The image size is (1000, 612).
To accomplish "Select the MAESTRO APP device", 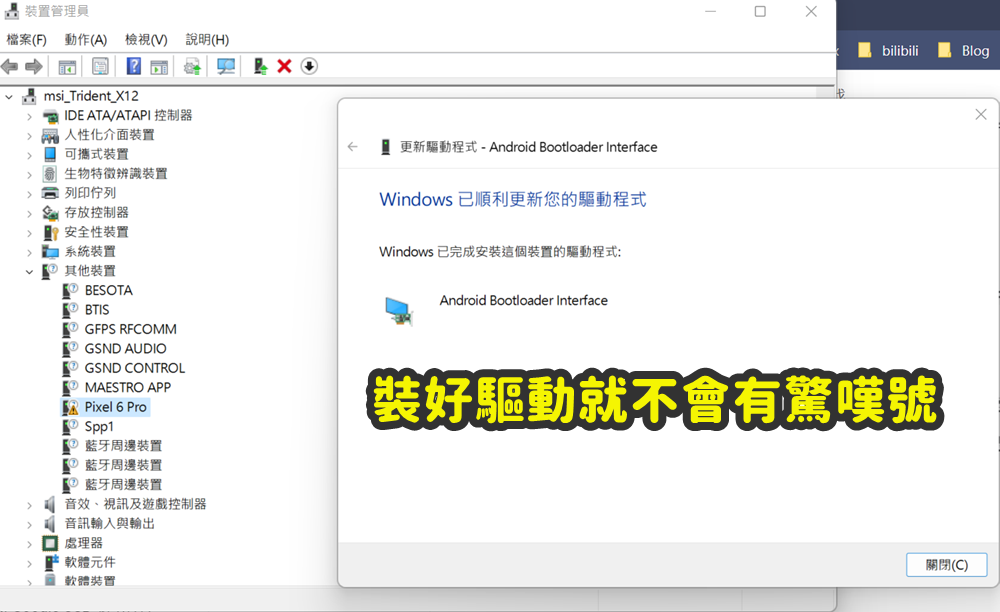I will (128, 388).
